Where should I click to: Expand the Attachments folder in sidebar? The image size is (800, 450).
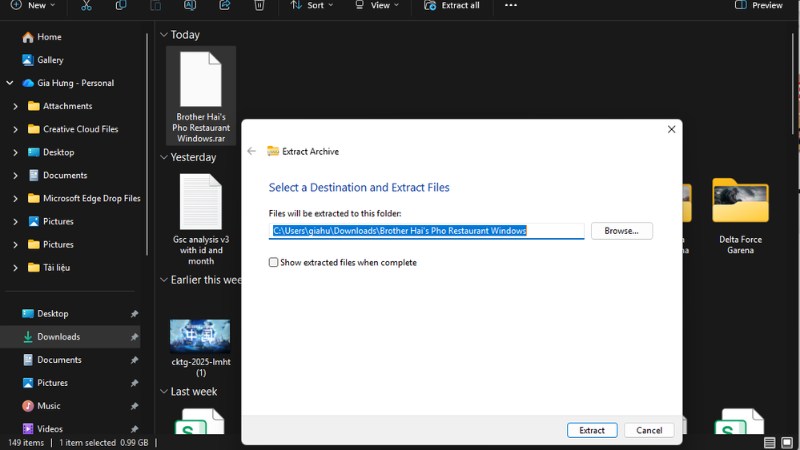click(x=15, y=106)
